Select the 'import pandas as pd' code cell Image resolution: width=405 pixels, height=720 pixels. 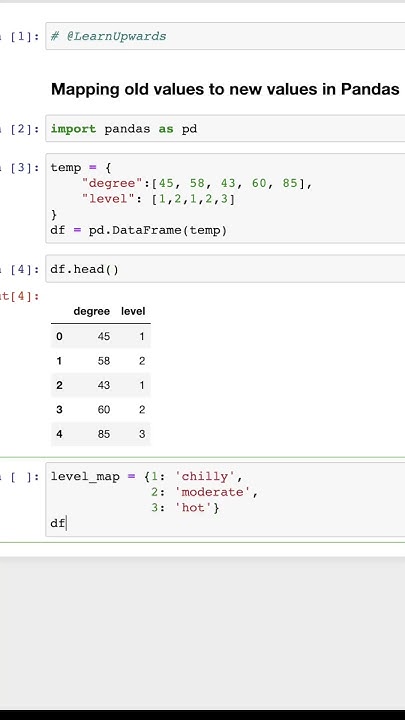tap(225, 129)
